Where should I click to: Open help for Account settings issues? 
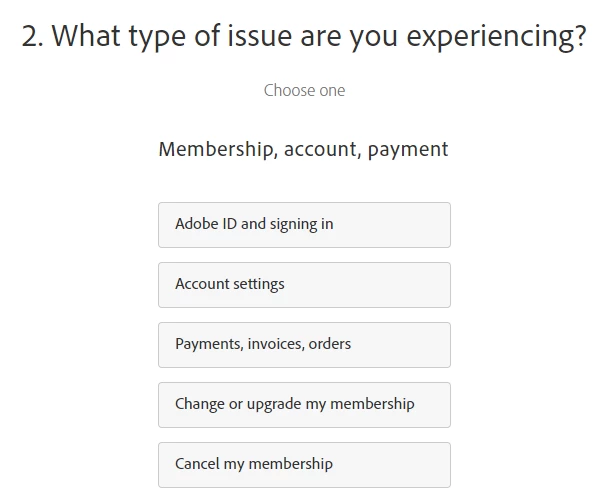[x=304, y=284]
